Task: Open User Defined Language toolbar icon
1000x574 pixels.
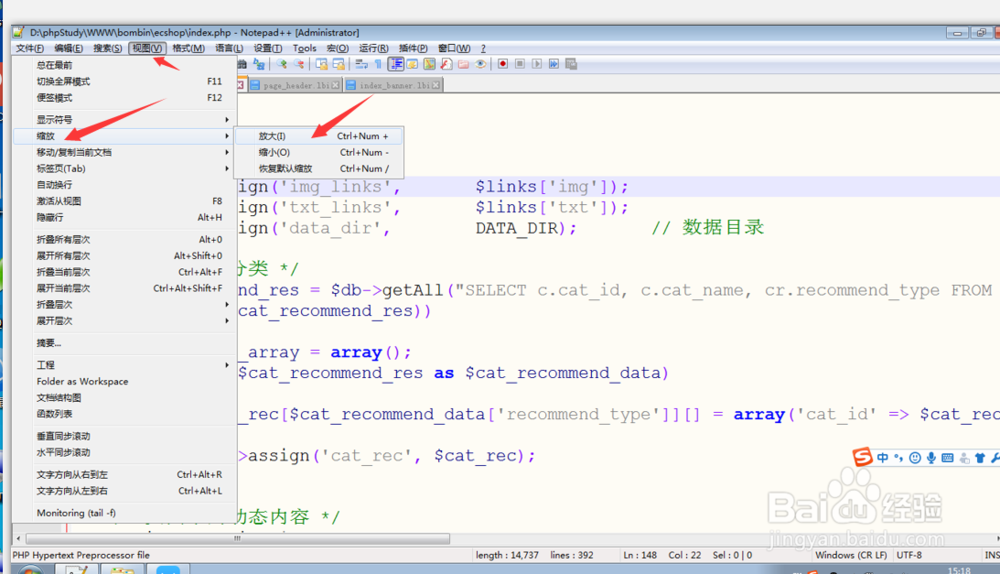Action: point(412,64)
